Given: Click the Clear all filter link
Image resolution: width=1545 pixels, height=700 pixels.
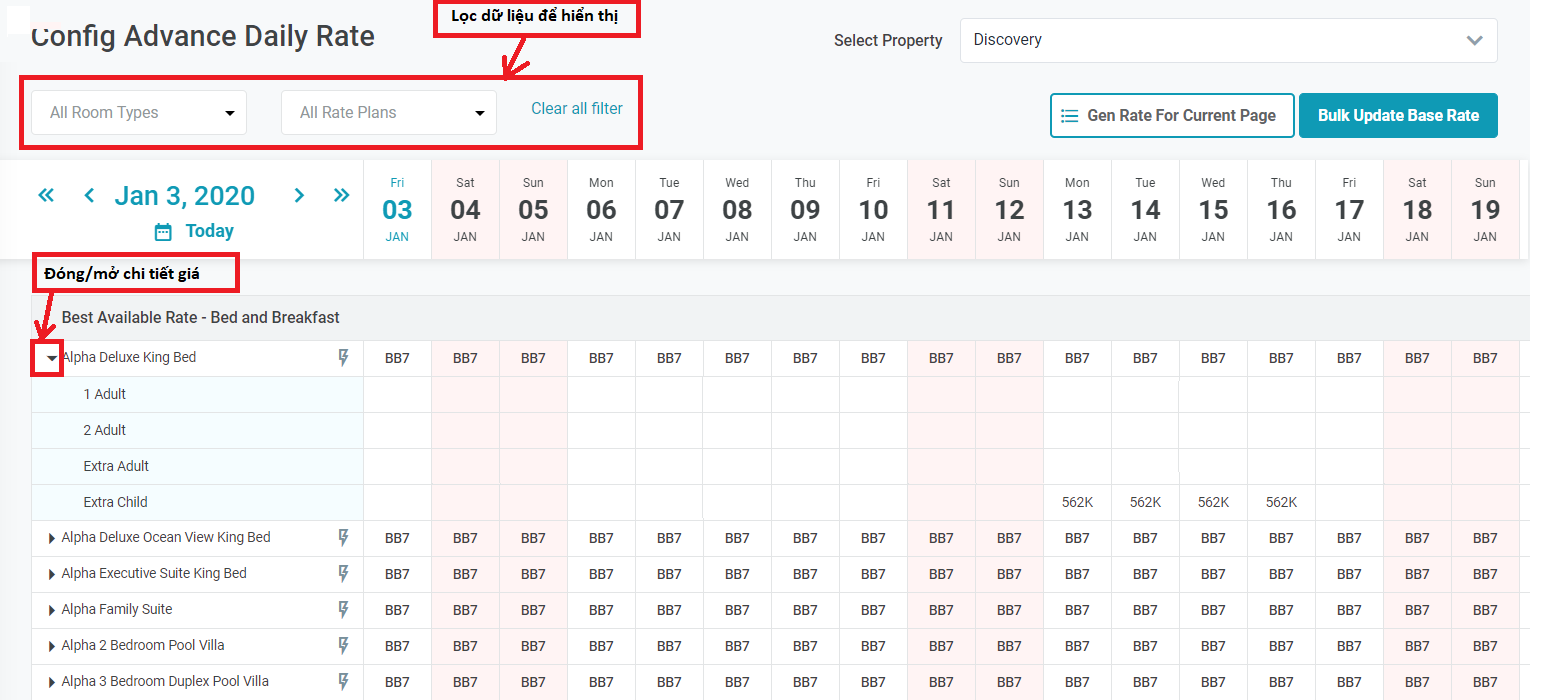Looking at the screenshot, I should coord(577,109).
